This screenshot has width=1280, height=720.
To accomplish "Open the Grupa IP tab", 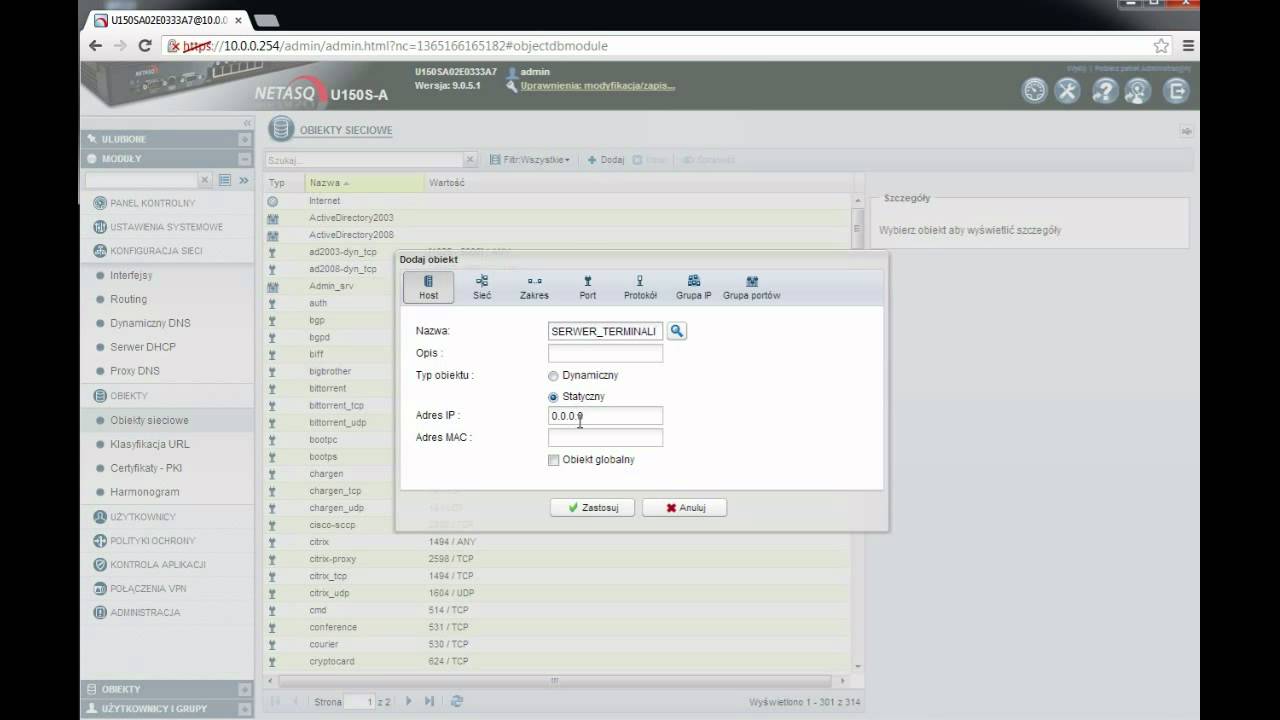I will click(x=694, y=287).
